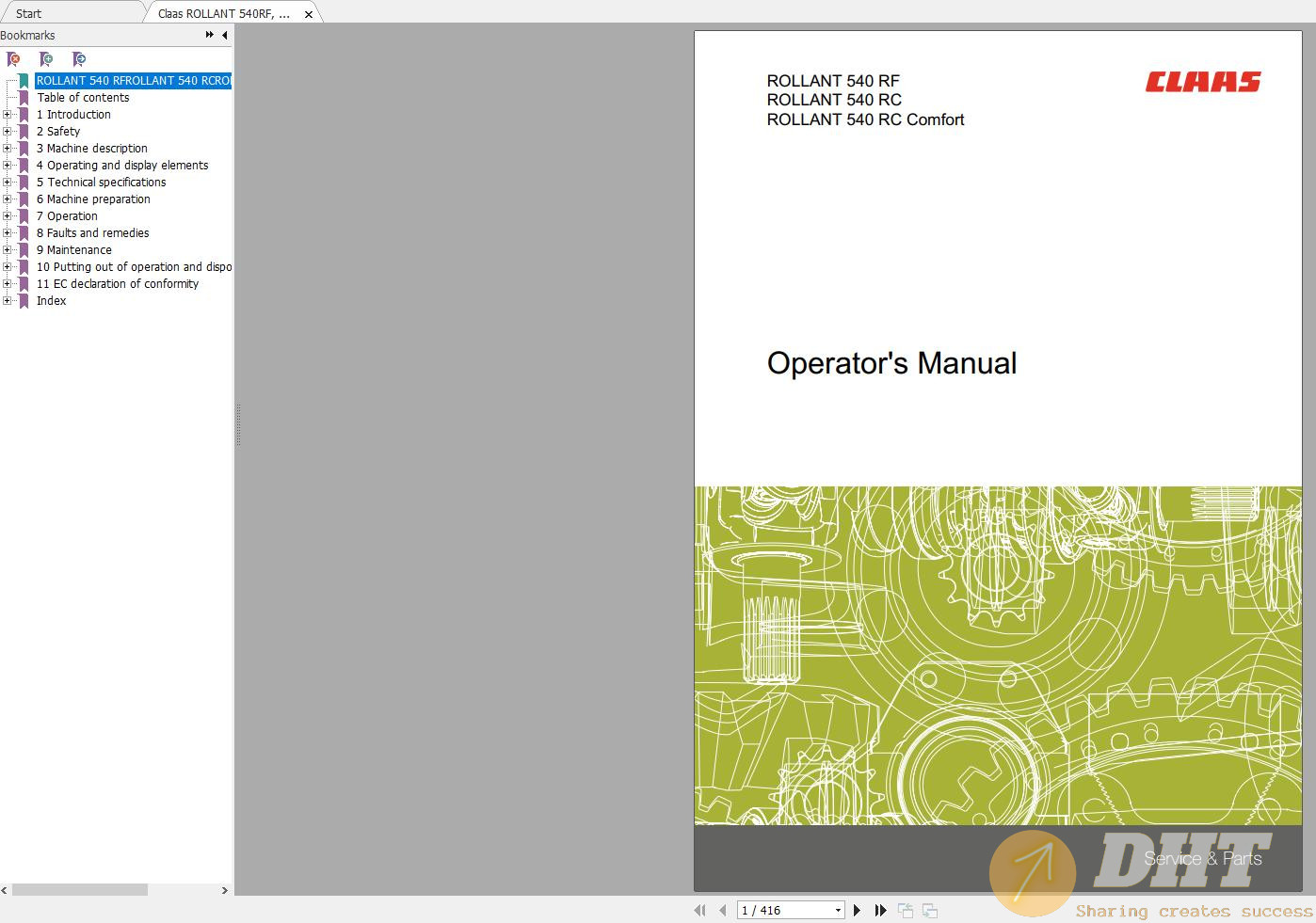Viewport: 1316px width, 923px height.
Task: Collapse the Bookmarks panel with the left arrow
Action: pyautogui.click(x=224, y=35)
